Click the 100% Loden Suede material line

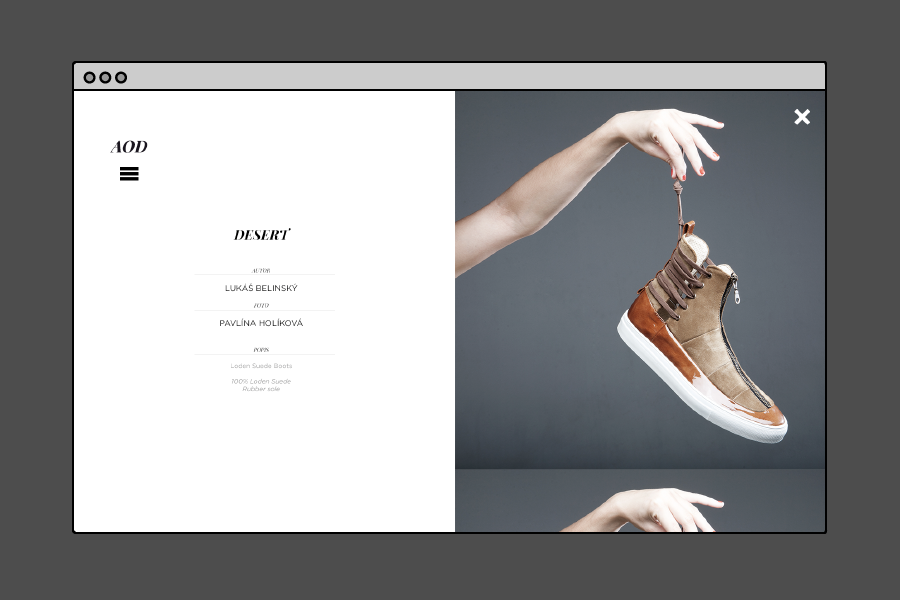click(261, 381)
